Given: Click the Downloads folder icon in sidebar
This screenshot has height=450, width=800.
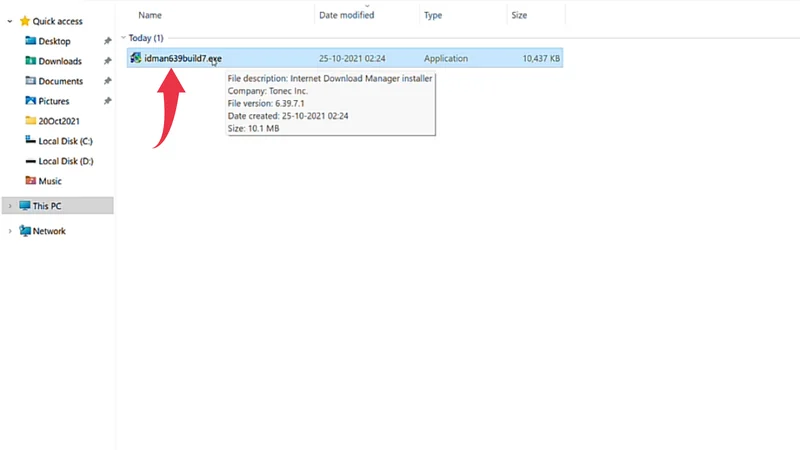Looking at the screenshot, I should [30, 61].
